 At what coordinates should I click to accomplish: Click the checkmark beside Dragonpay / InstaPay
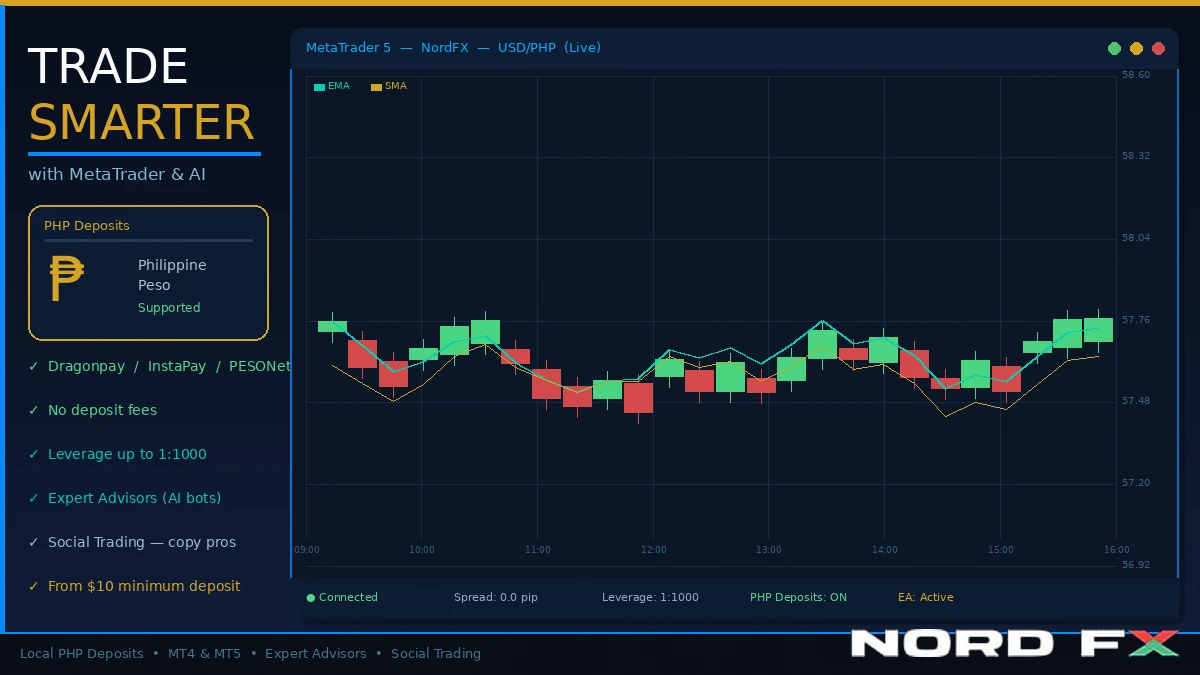[34, 367]
